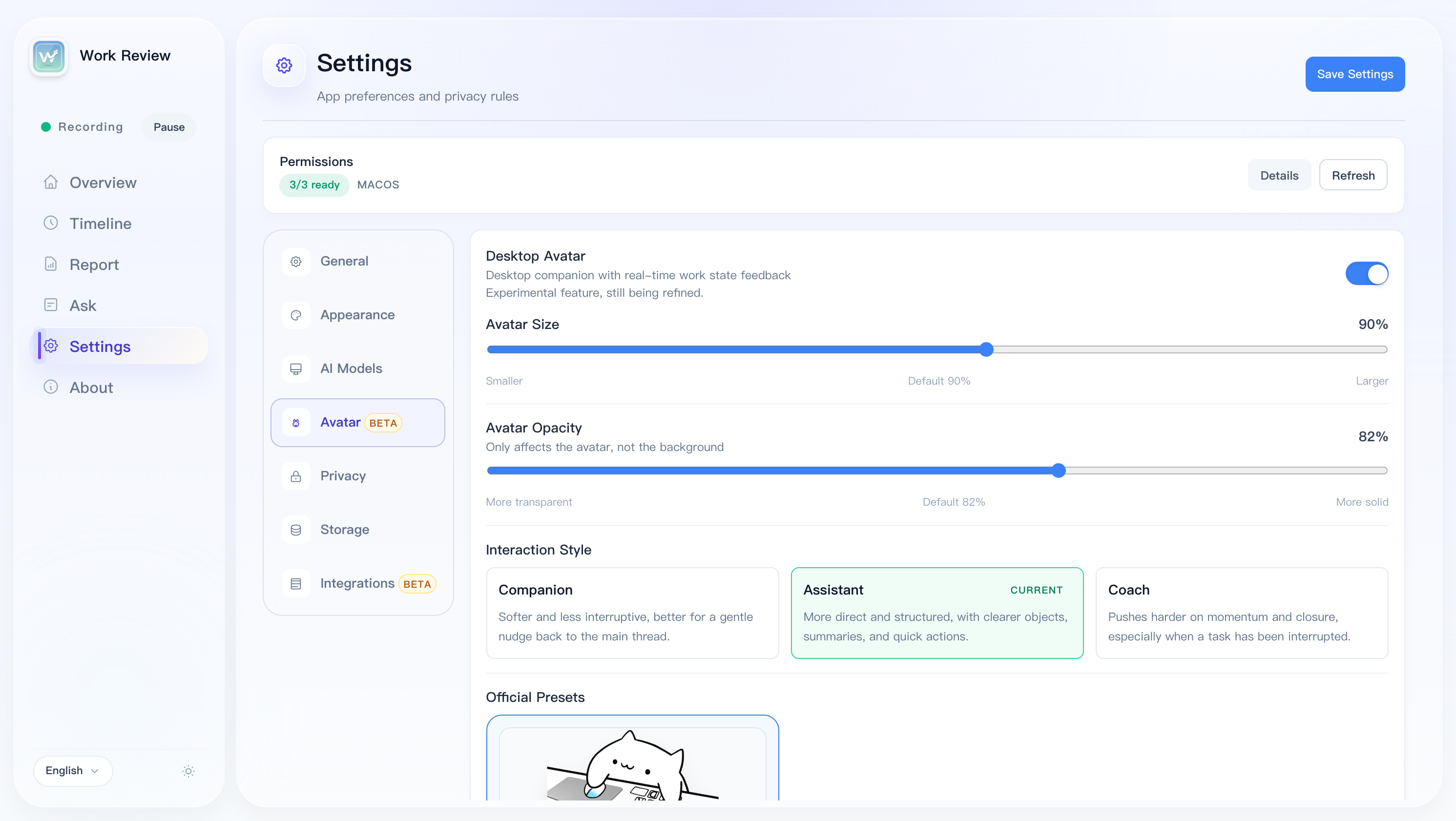The image size is (1456, 821).
Task: Click the Integrations list icon
Action: pos(296,584)
